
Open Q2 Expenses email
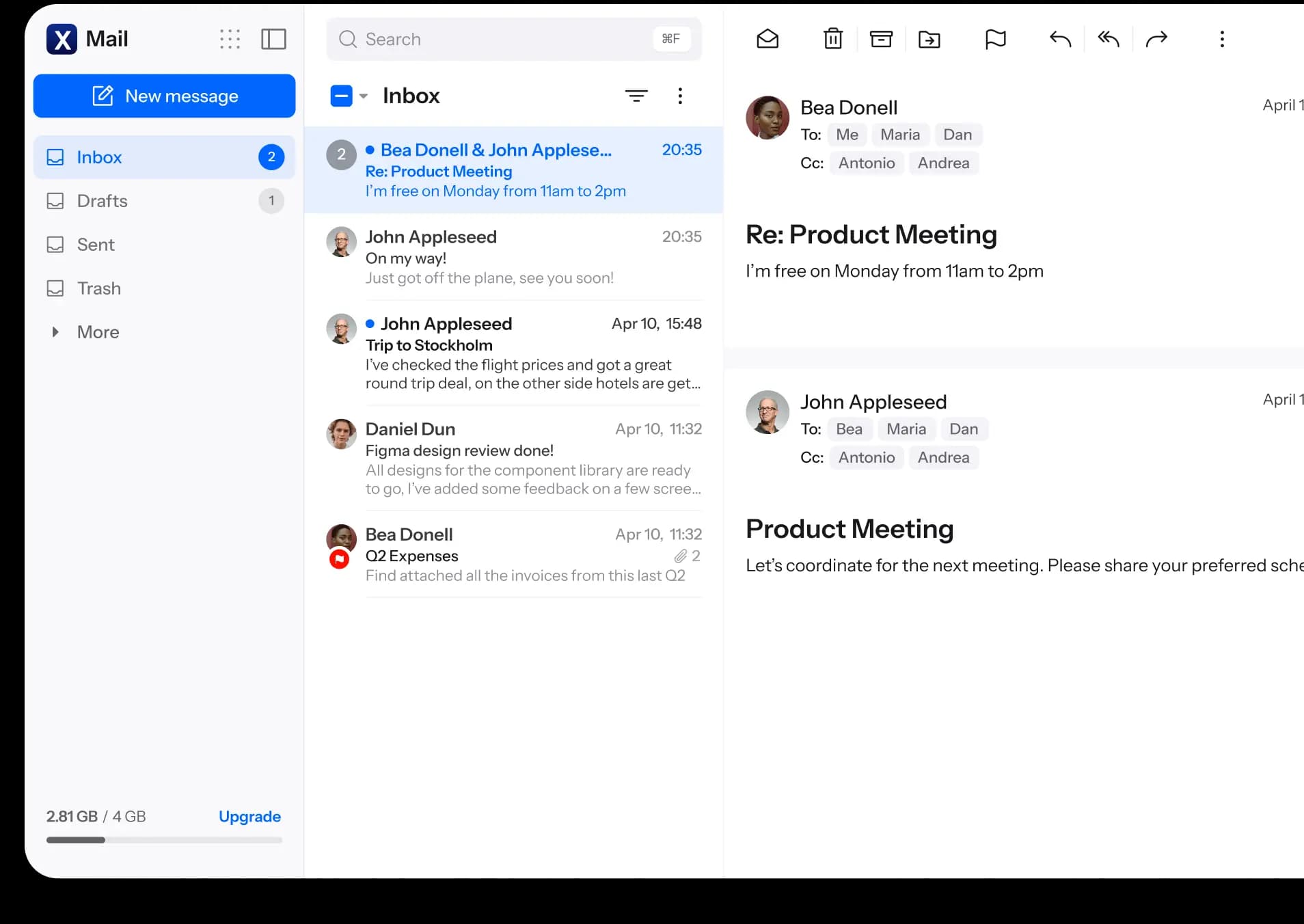(x=514, y=554)
